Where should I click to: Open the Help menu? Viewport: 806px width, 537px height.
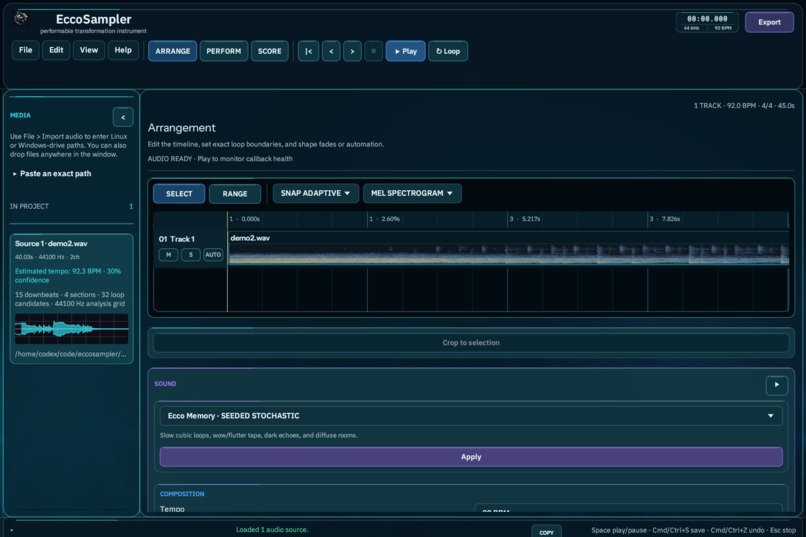pos(123,50)
